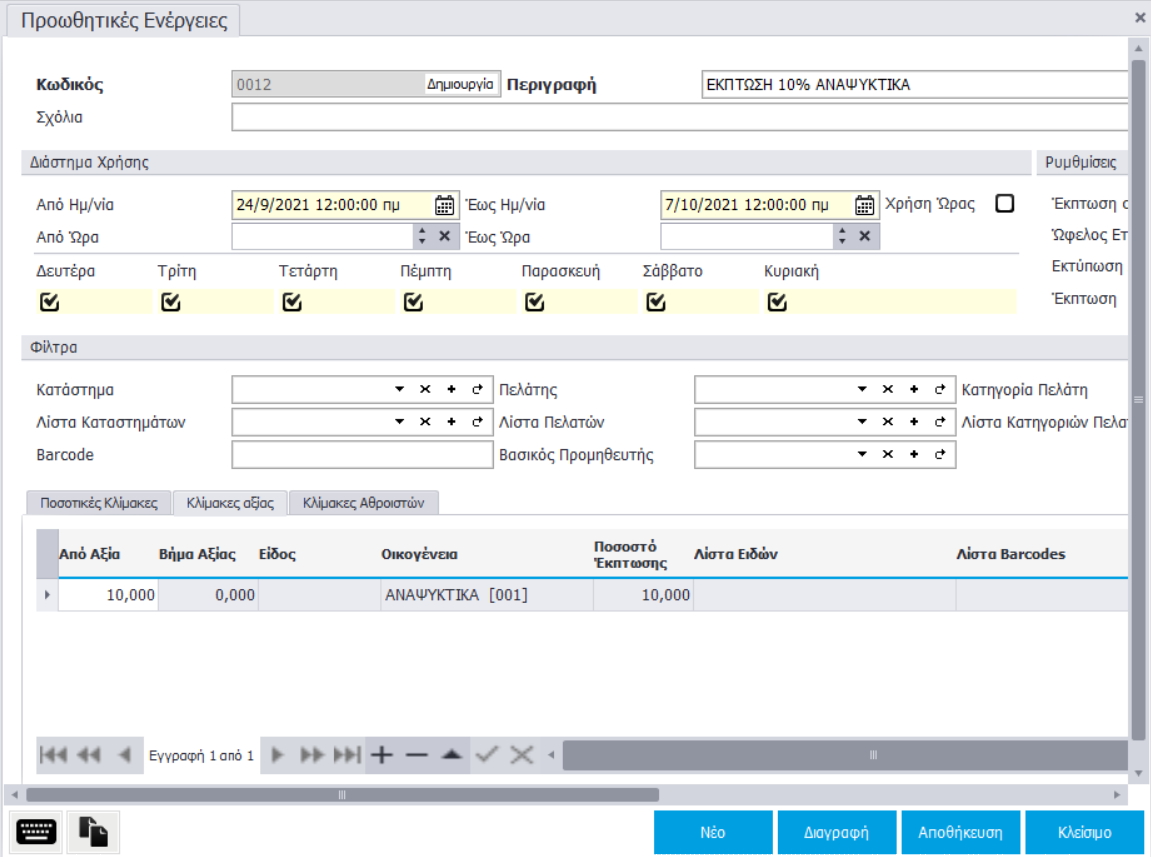Expand the Κατάστημα dropdown

click(399, 390)
